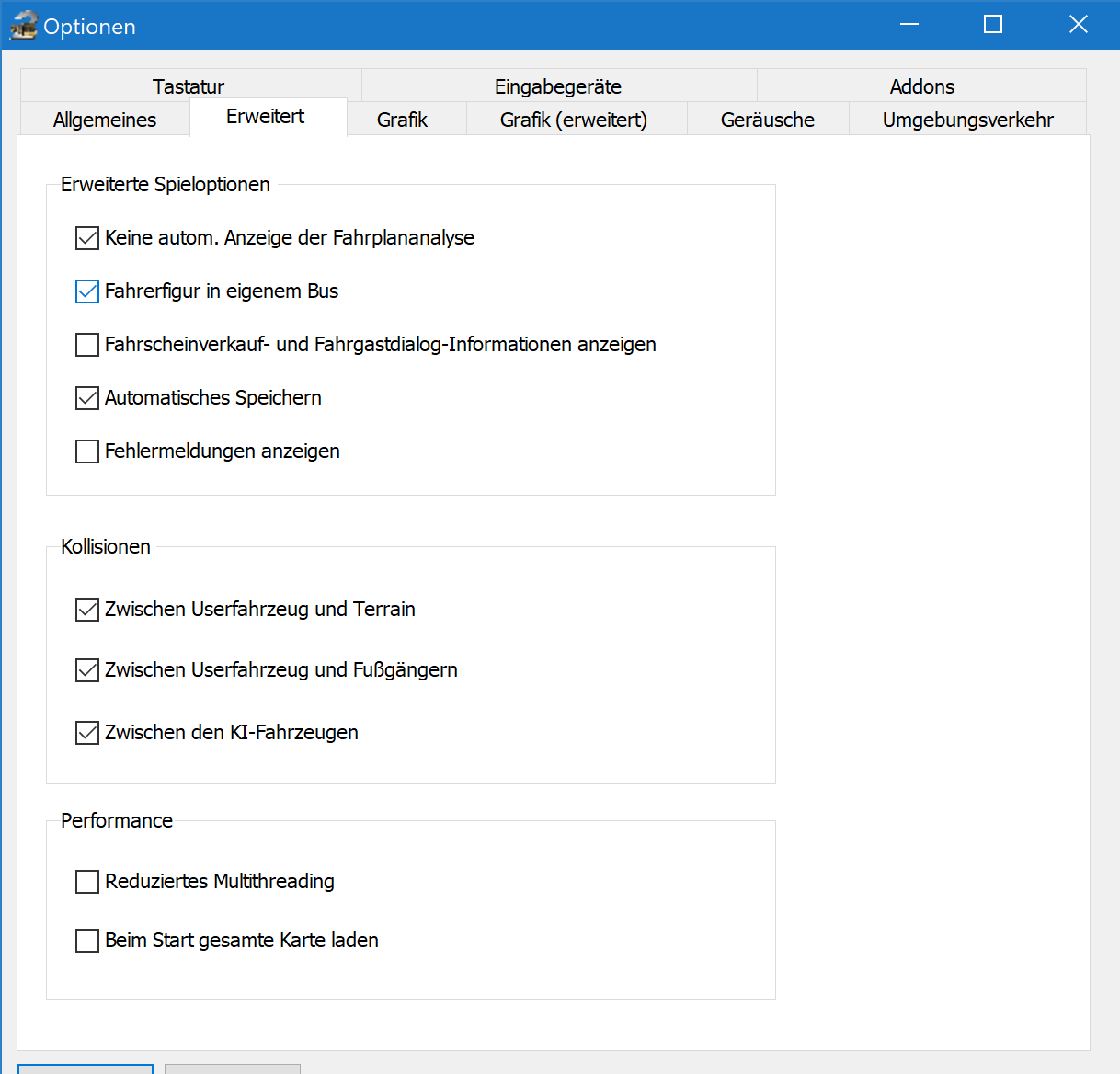Check the Fehlermeldungen anzeigen box

click(87, 451)
